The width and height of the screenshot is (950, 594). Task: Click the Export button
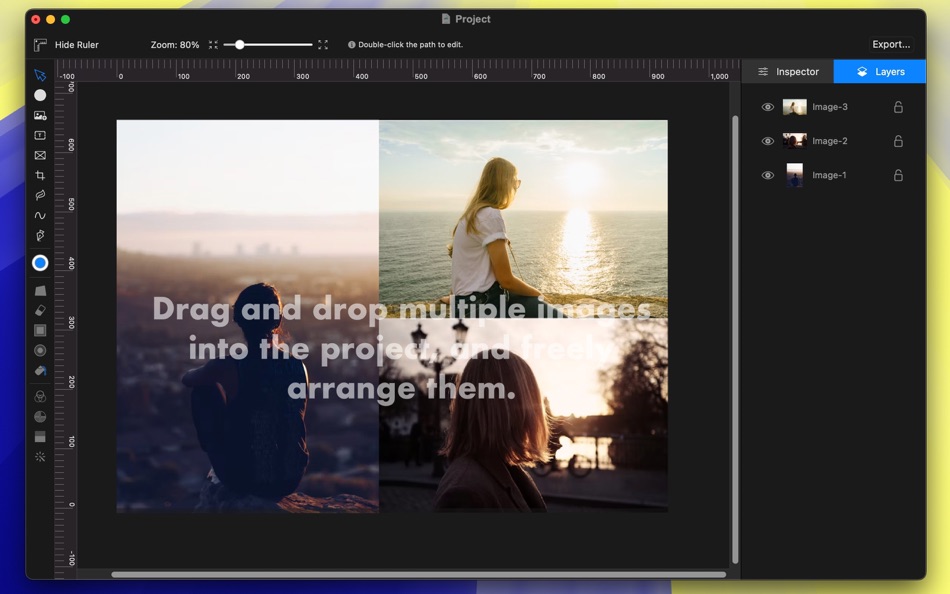coord(891,45)
